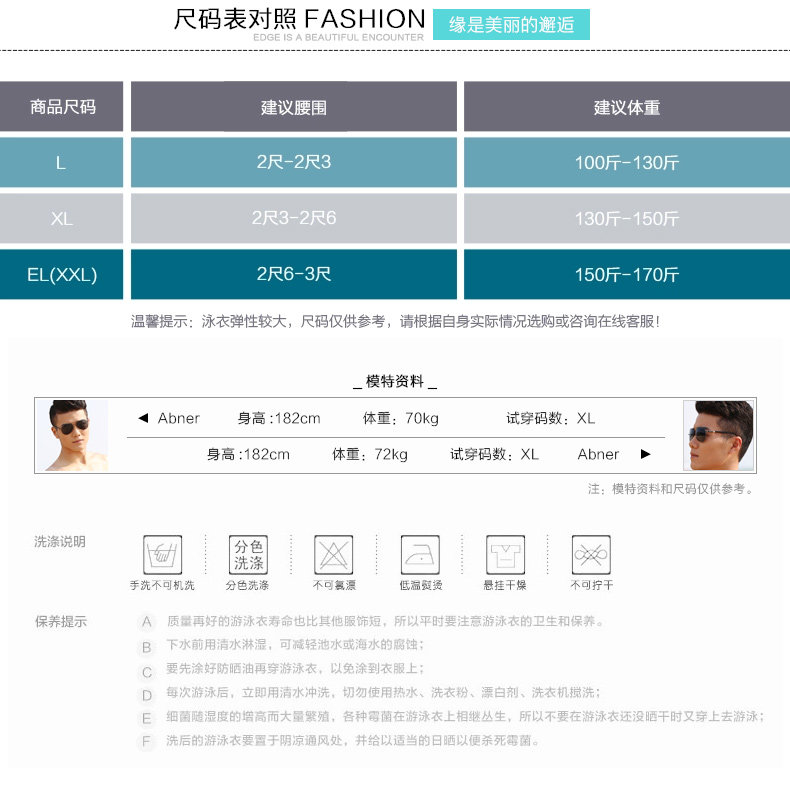The width and height of the screenshot is (790, 792).
Task: Click the 建议腰围 column header
Action: [294, 107]
